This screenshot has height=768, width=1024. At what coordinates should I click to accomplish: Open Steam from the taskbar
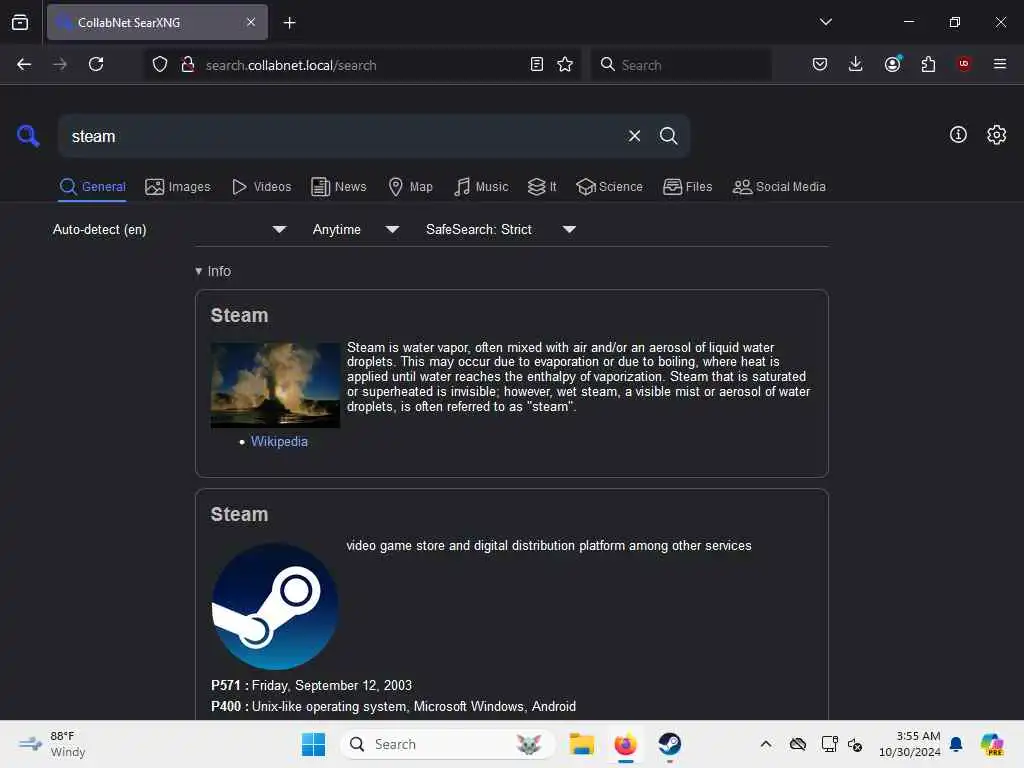(669, 744)
